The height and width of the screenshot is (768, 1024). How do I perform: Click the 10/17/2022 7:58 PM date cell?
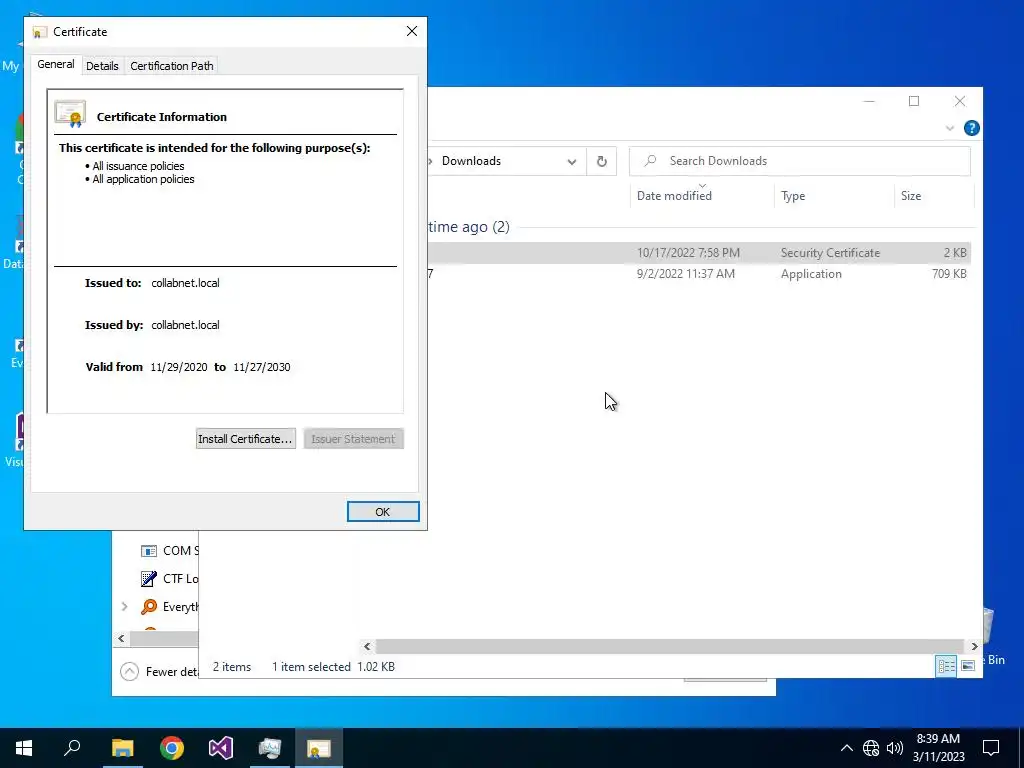pos(688,253)
